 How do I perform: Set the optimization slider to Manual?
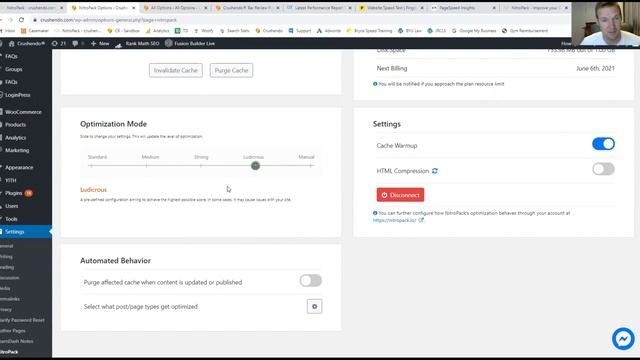311,166
